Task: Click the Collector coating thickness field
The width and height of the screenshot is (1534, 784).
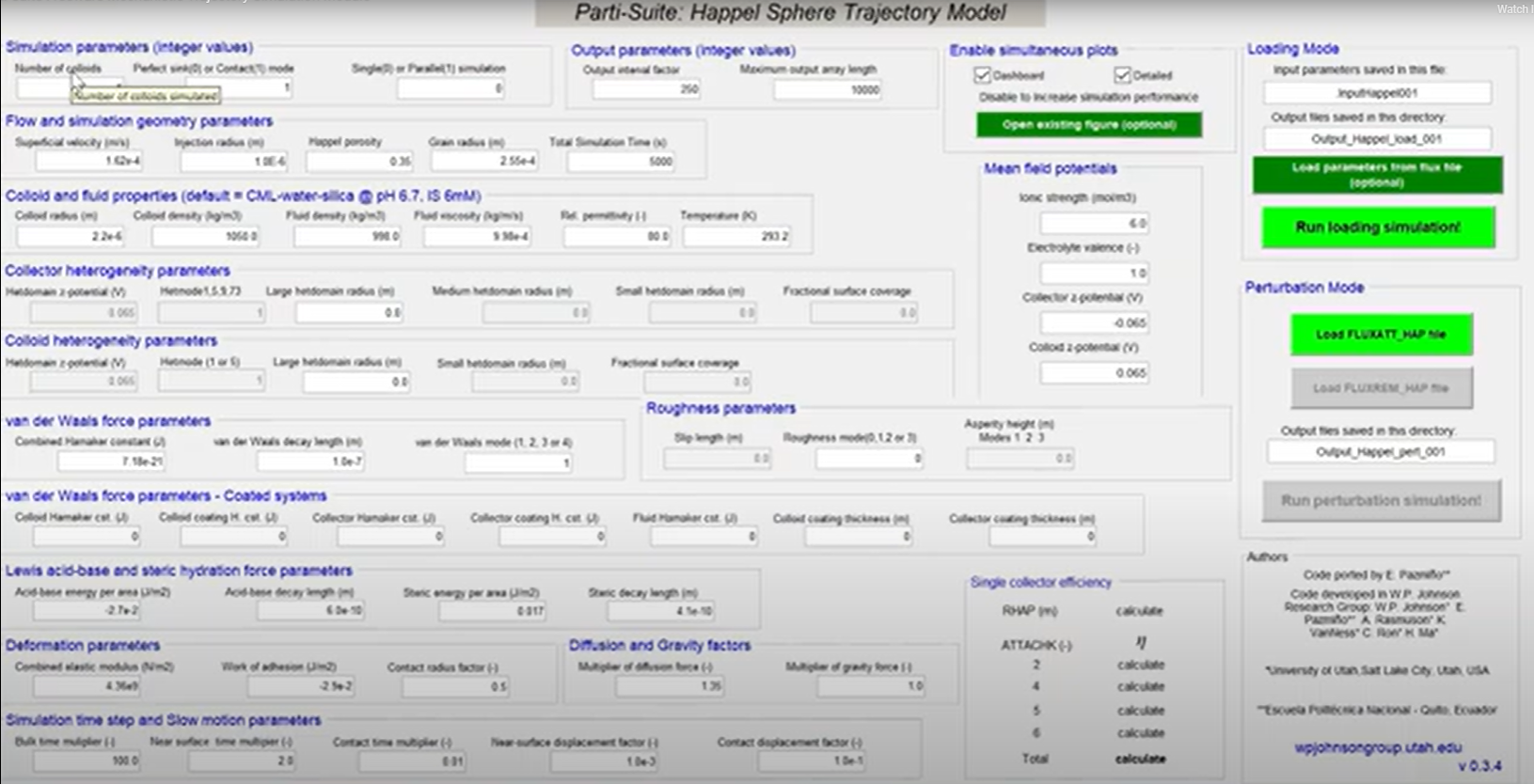Action: click(x=1044, y=537)
